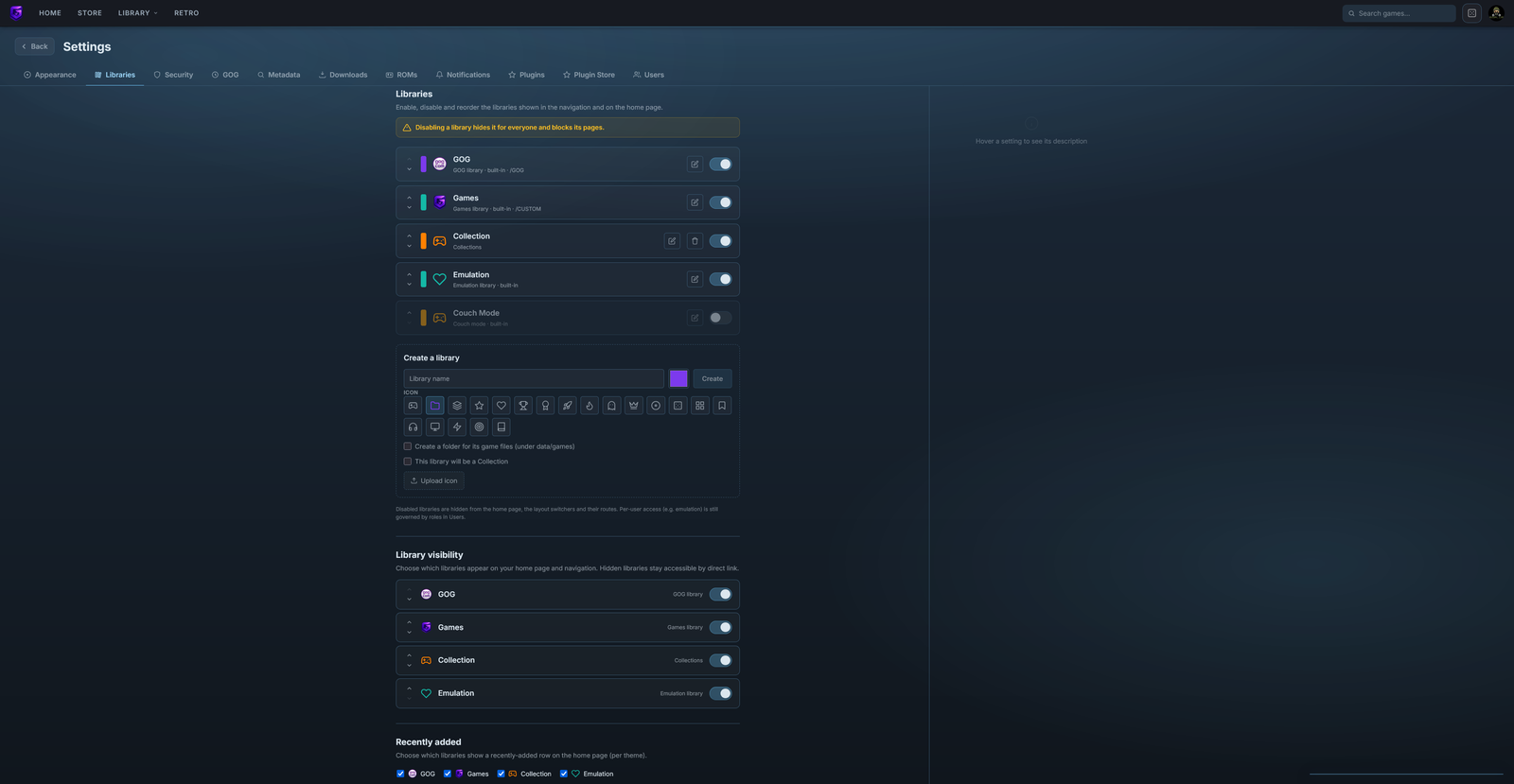Screen dimensions: 1514x784
Task: Disable the Games library toggle in Libraries list
Action: 720,202
